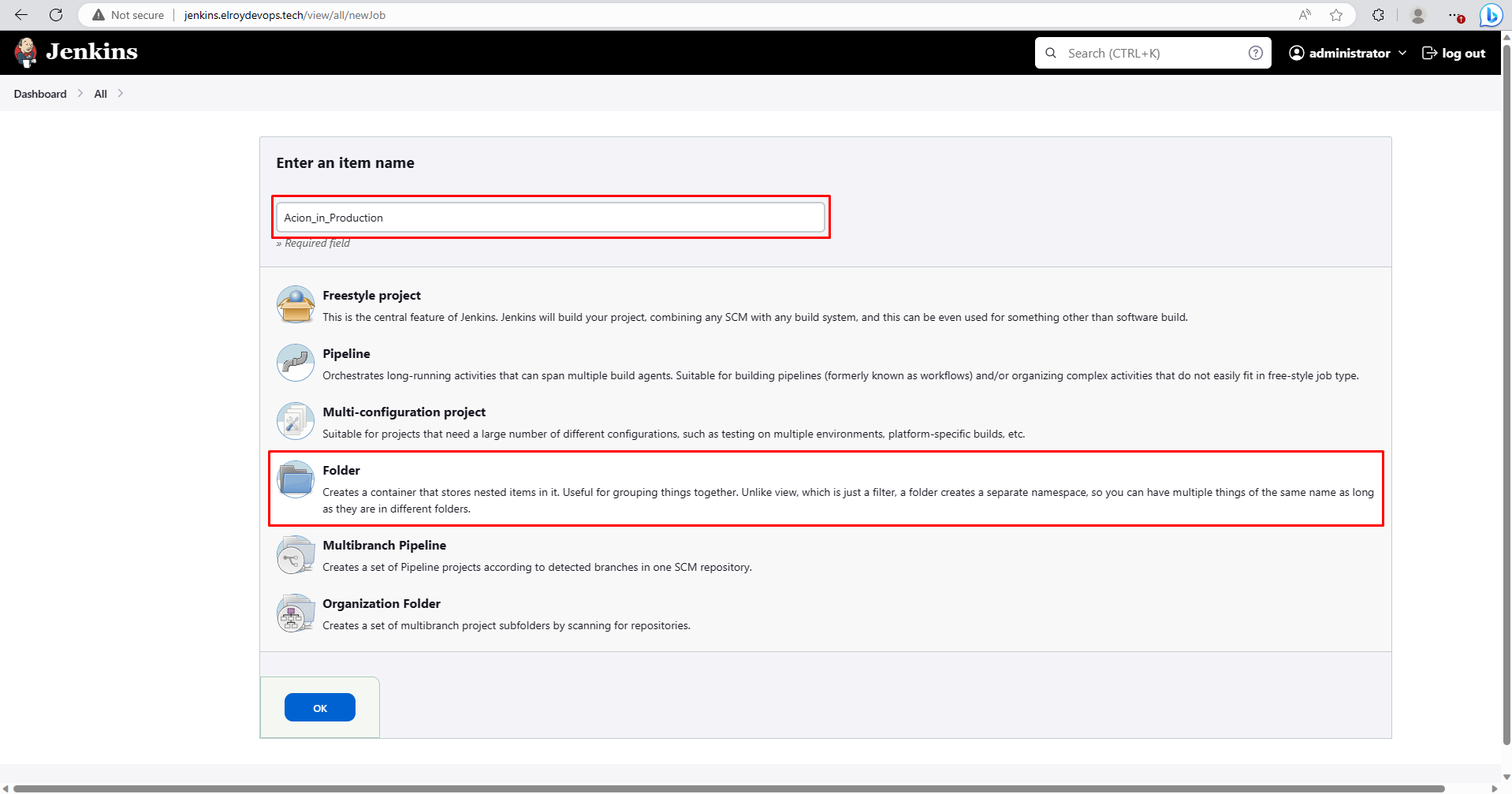The image size is (1512, 794).
Task: Click the Enter an item name heading
Action: 345,163
